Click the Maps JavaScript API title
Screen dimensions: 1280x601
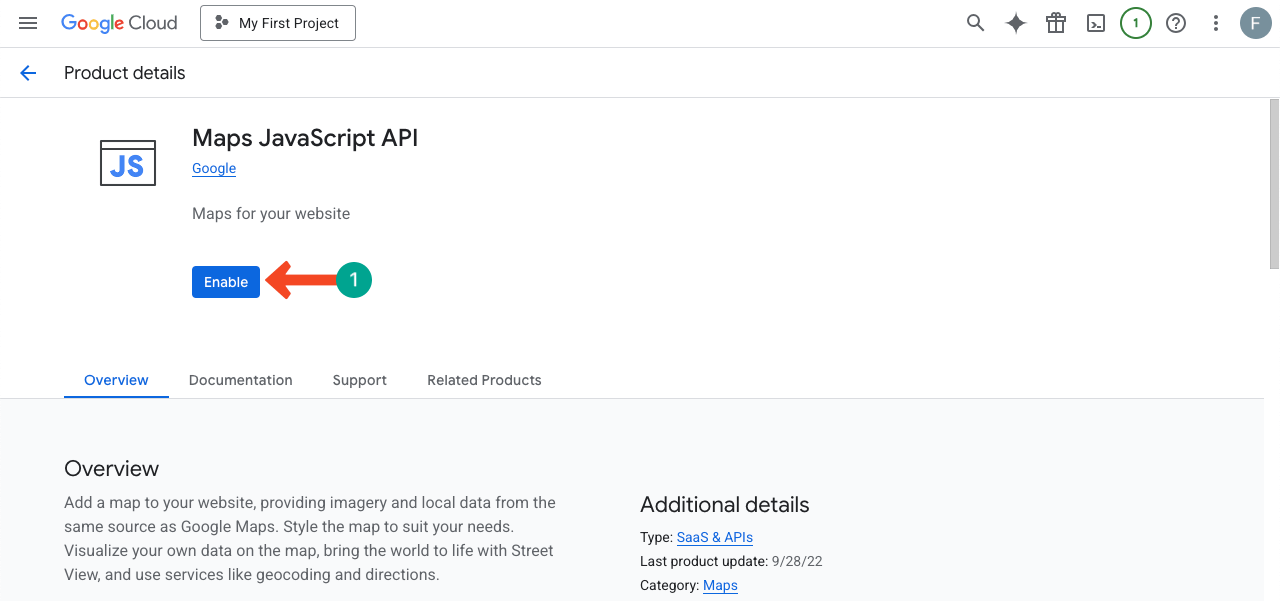[x=305, y=138]
